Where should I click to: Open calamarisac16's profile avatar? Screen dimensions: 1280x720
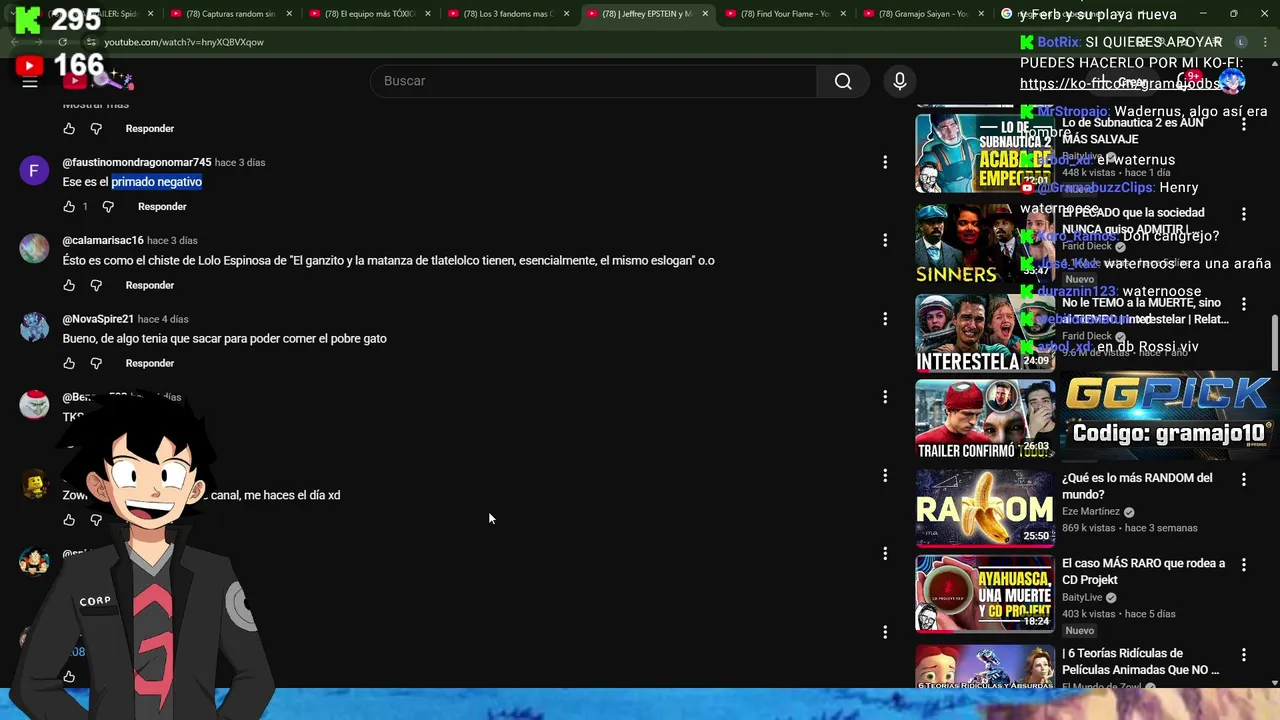(x=34, y=248)
